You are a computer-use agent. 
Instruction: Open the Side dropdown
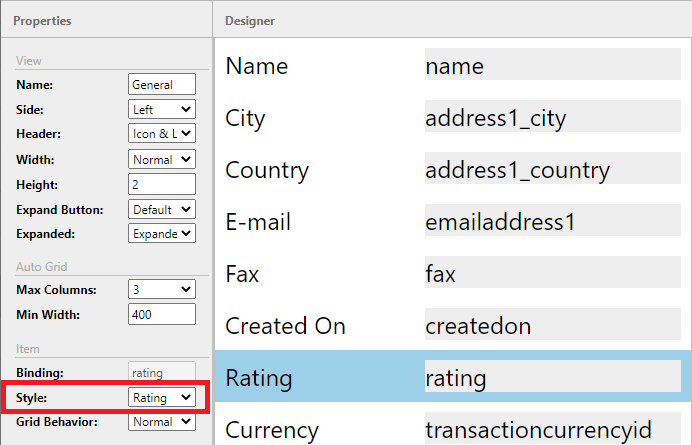click(x=162, y=109)
